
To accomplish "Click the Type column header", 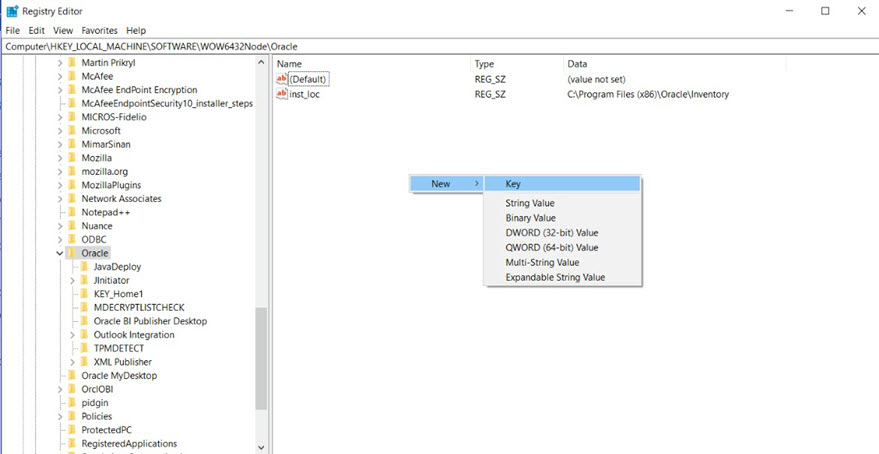I will 517,64.
